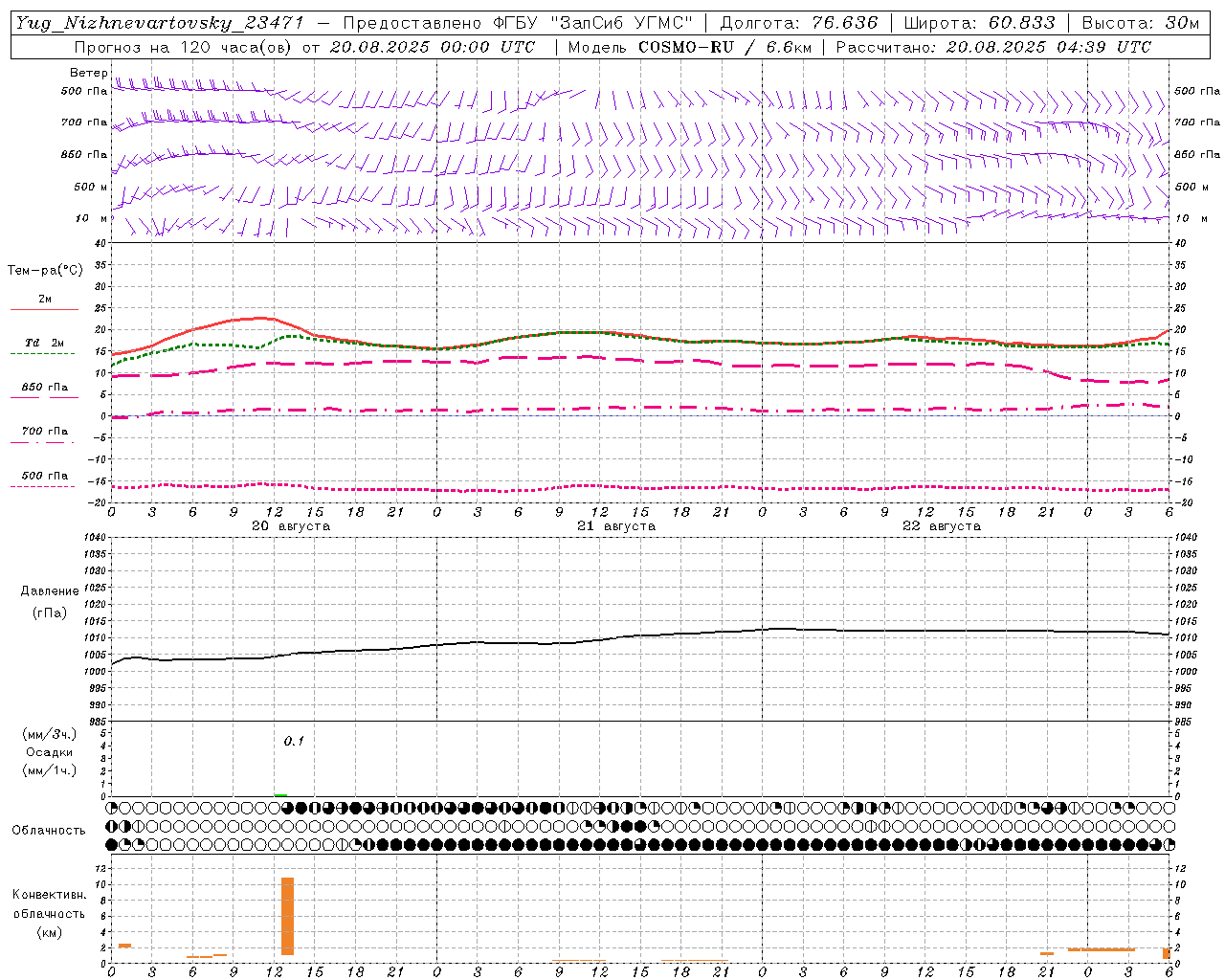Select the Высота: 30м header field
Screen dimensions: 1225x980
pyautogui.click(x=1141, y=24)
